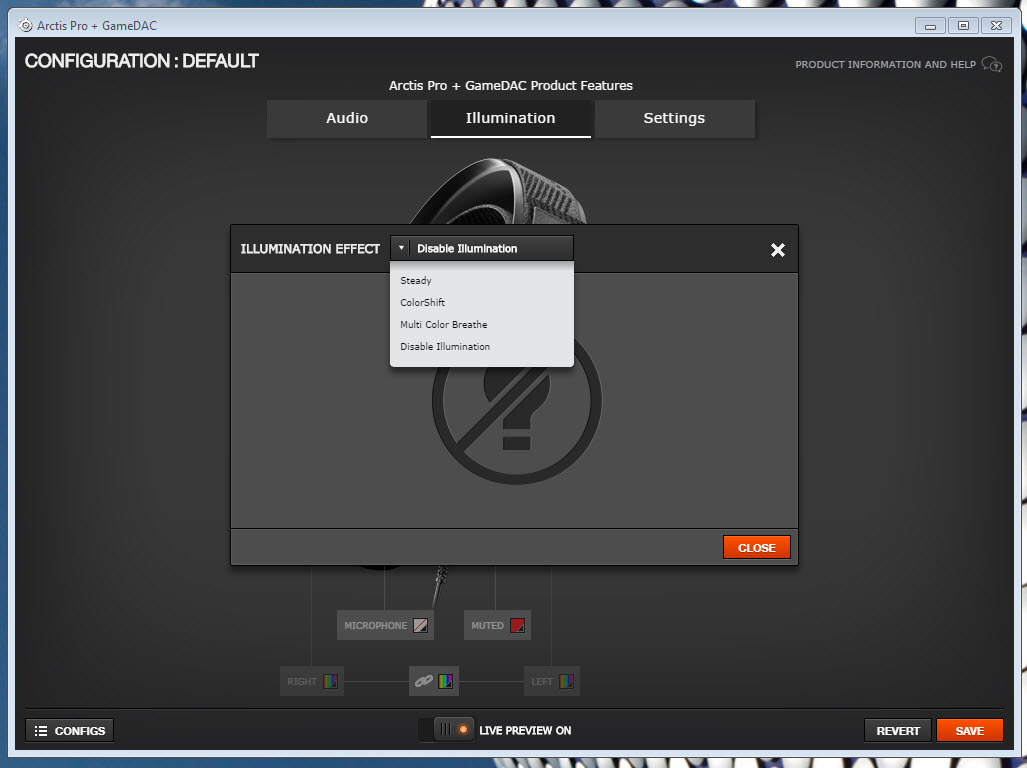
Task: Select the Illumination tab
Action: click(510, 119)
